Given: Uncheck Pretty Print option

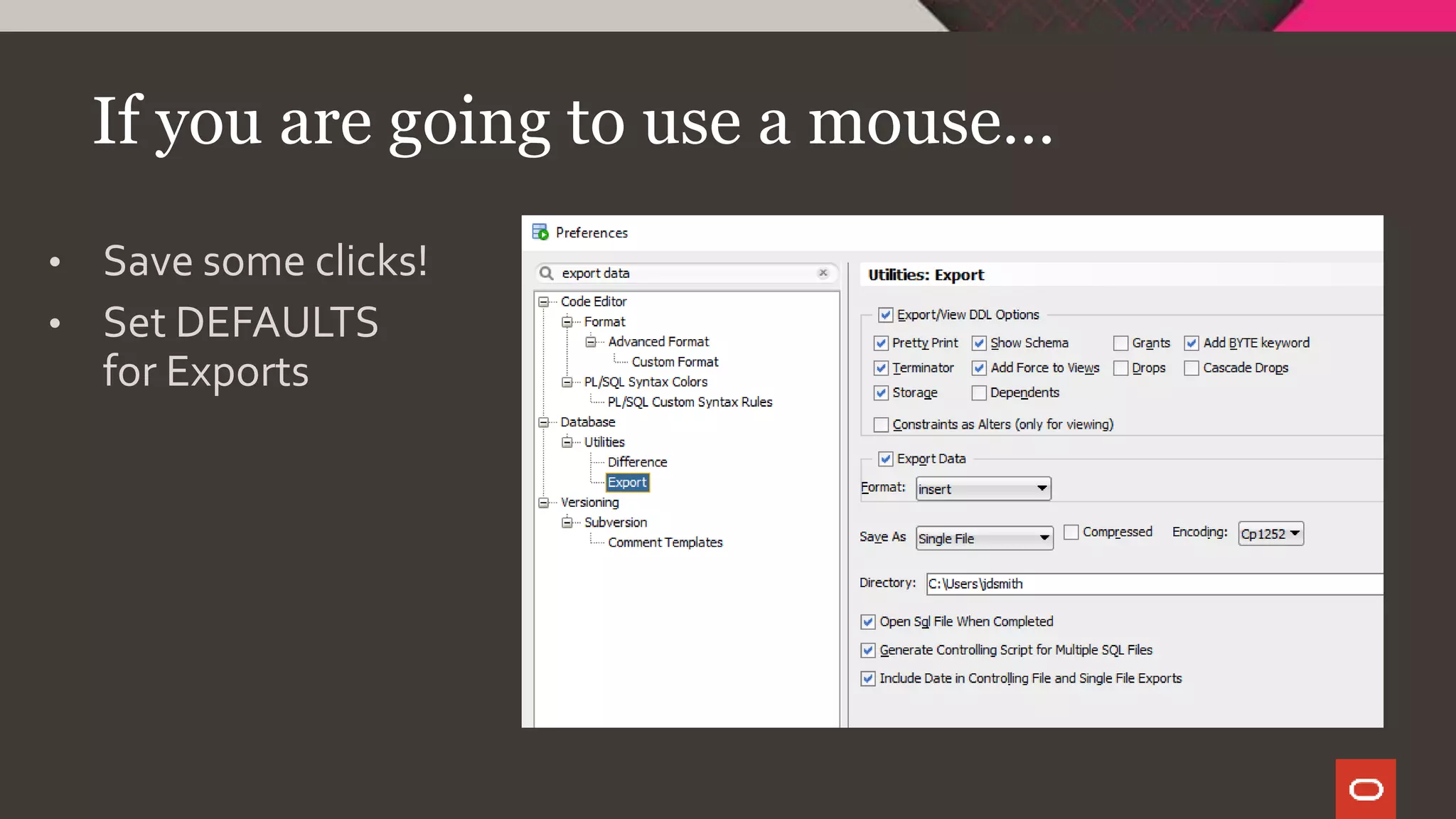Looking at the screenshot, I should pos(881,343).
